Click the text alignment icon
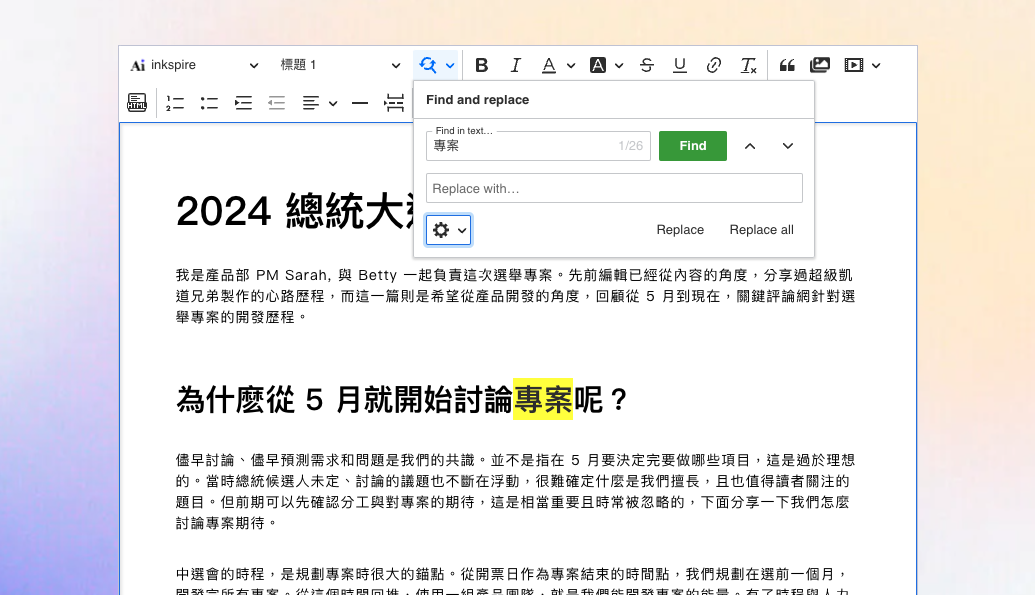Image resolution: width=1035 pixels, height=595 pixels. click(311, 103)
